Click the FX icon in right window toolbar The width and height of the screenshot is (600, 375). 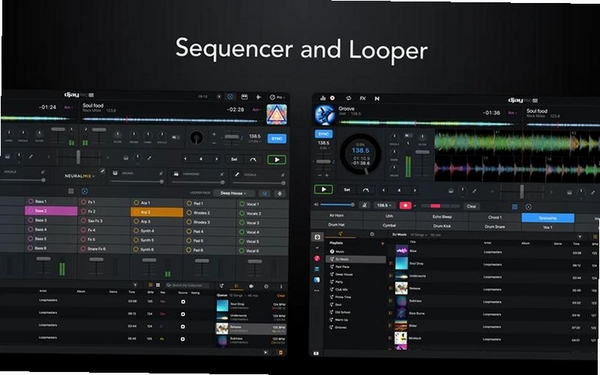[362, 98]
